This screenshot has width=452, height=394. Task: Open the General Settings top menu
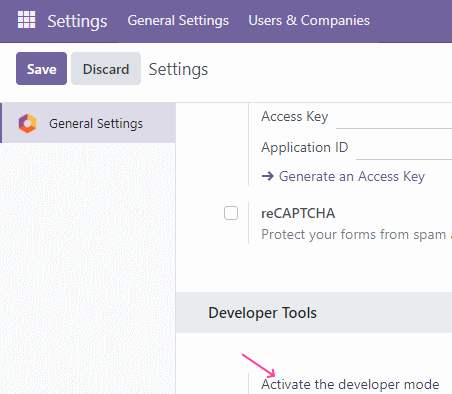(178, 21)
